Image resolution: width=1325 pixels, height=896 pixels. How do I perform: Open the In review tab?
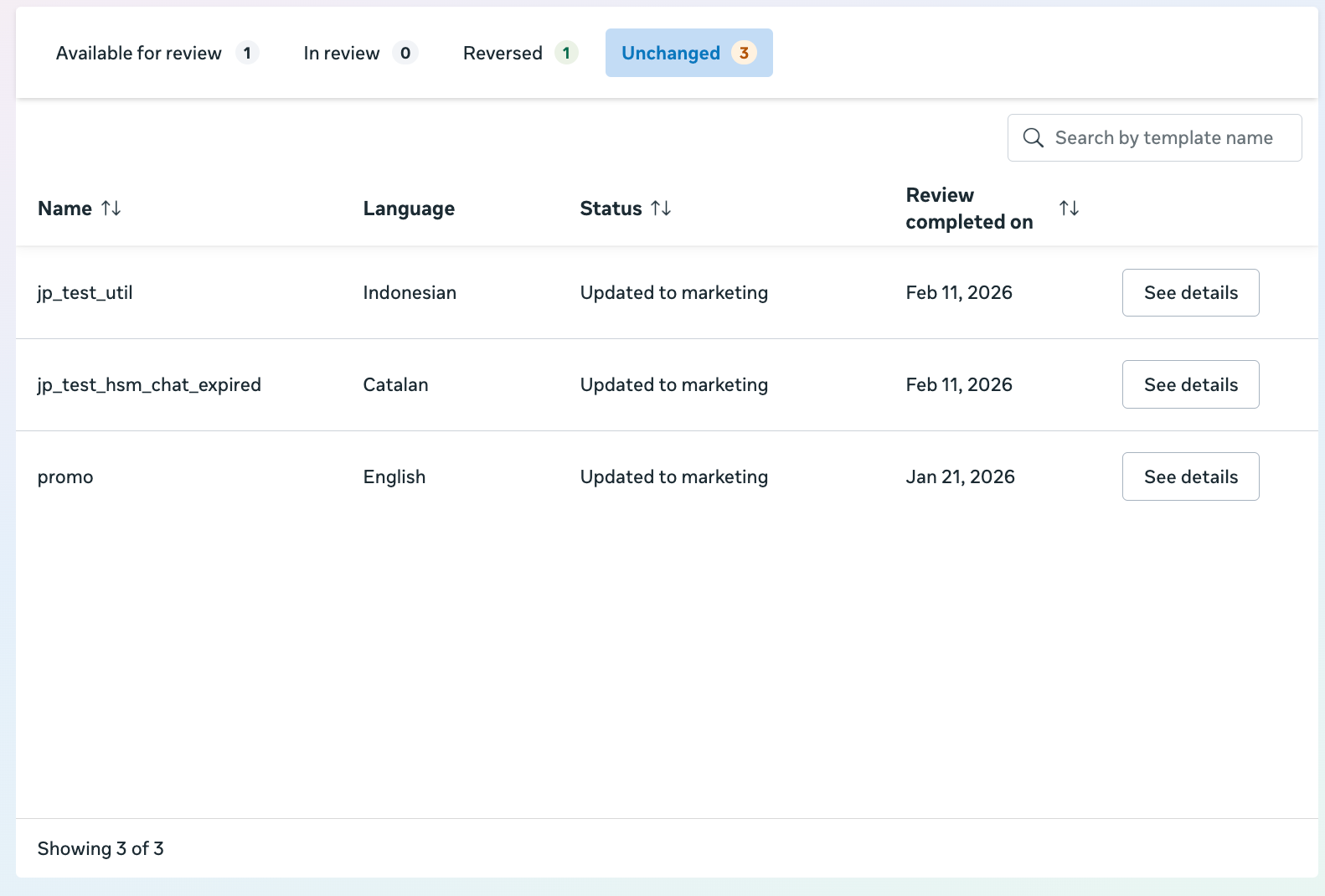342,53
